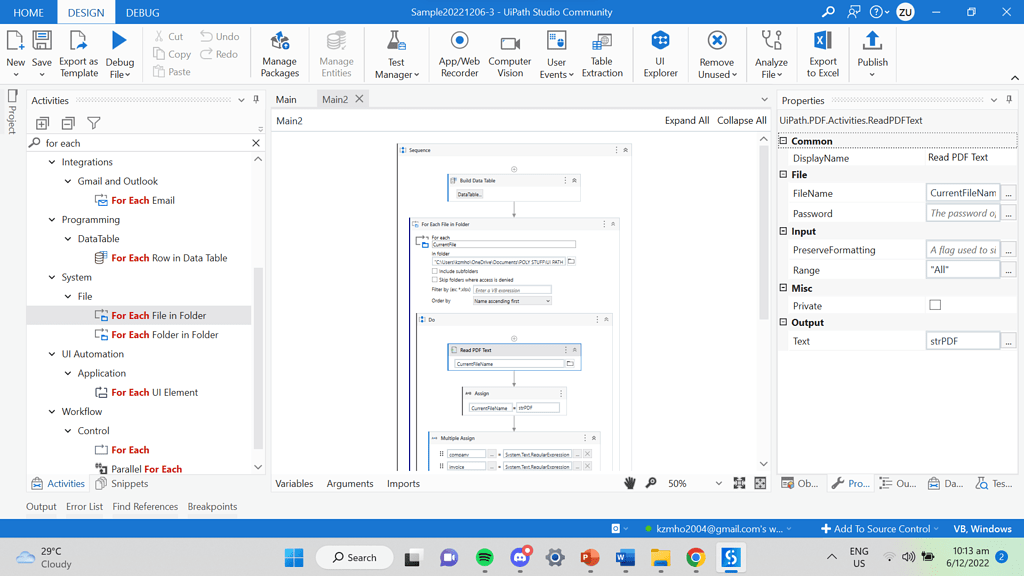Click Remove Unused activities

pyautogui.click(x=717, y=54)
